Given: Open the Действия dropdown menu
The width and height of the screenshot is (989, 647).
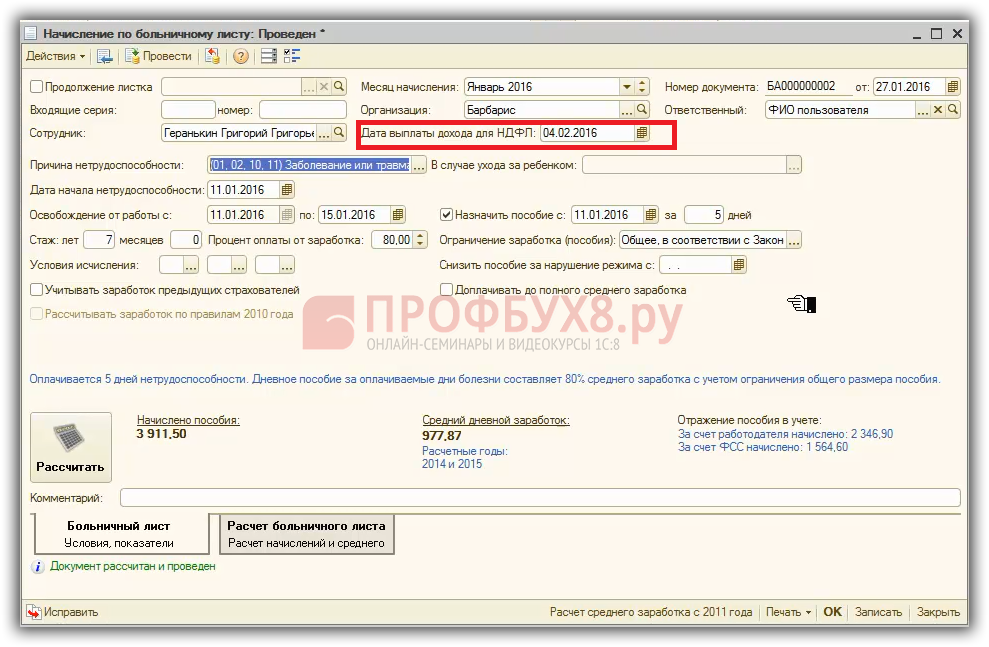Looking at the screenshot, I should (x=55, y=56).
